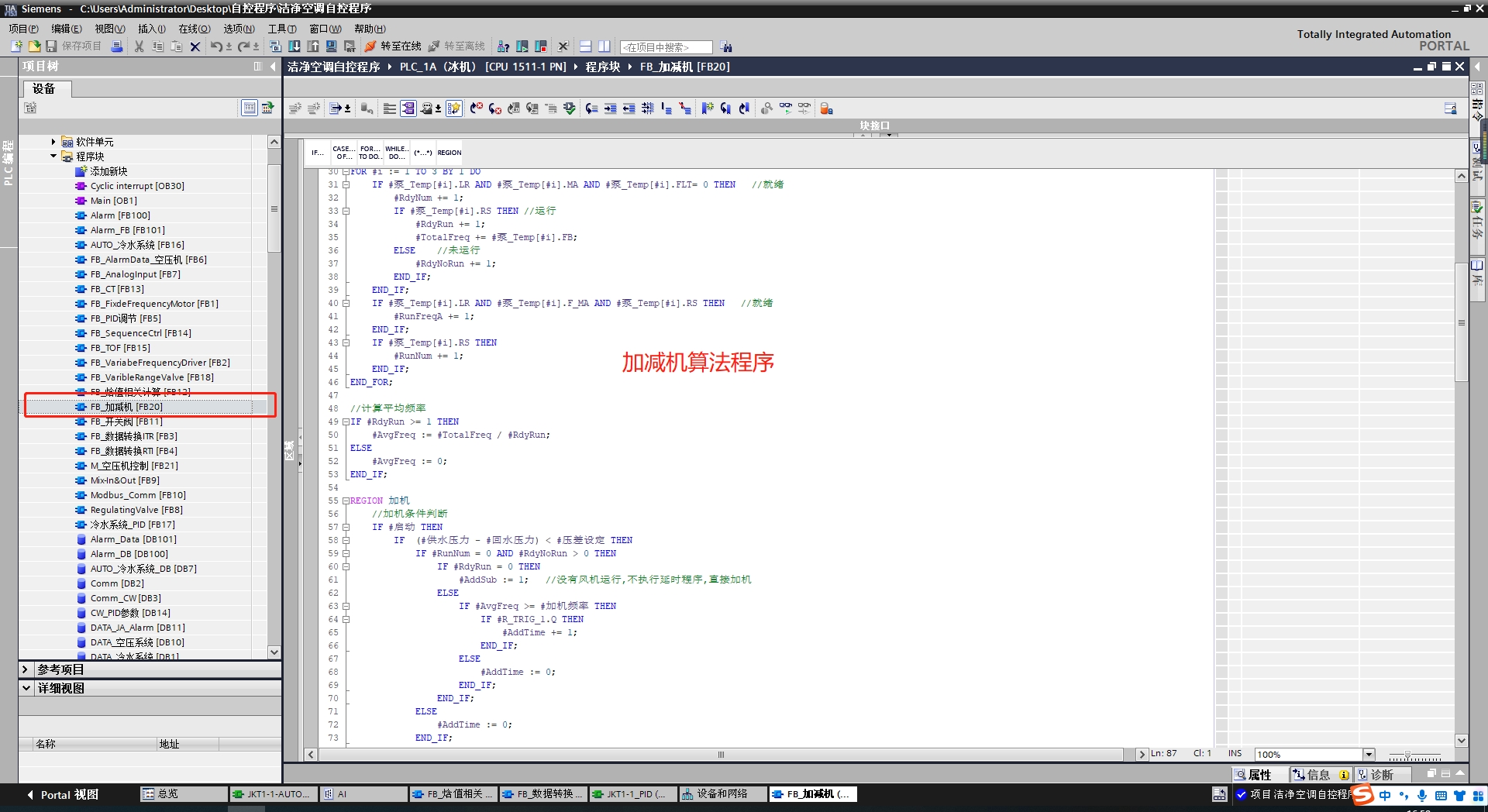The width and height of the screenshot is (1488, 812).
Task: Toggle the project tree table view button
Action: (250, 108)
